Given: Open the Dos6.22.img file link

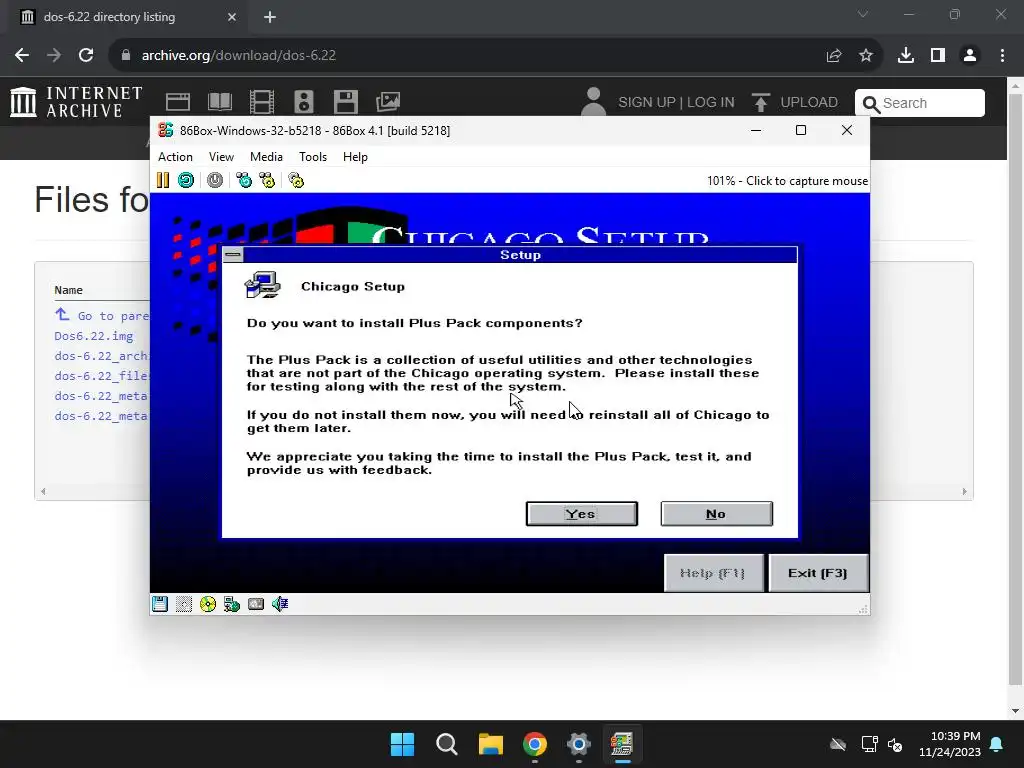Looking at the screenshot, I should 93,336.
